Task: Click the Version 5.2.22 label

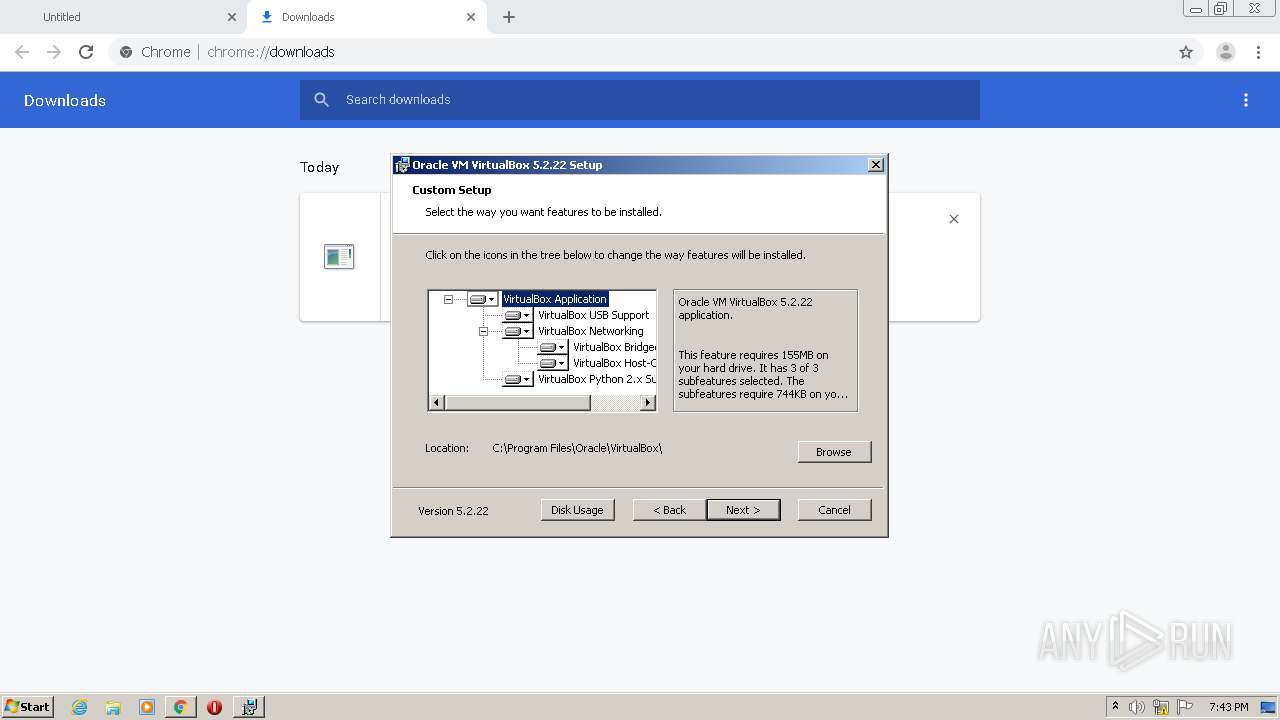Action: click(453, 511)
